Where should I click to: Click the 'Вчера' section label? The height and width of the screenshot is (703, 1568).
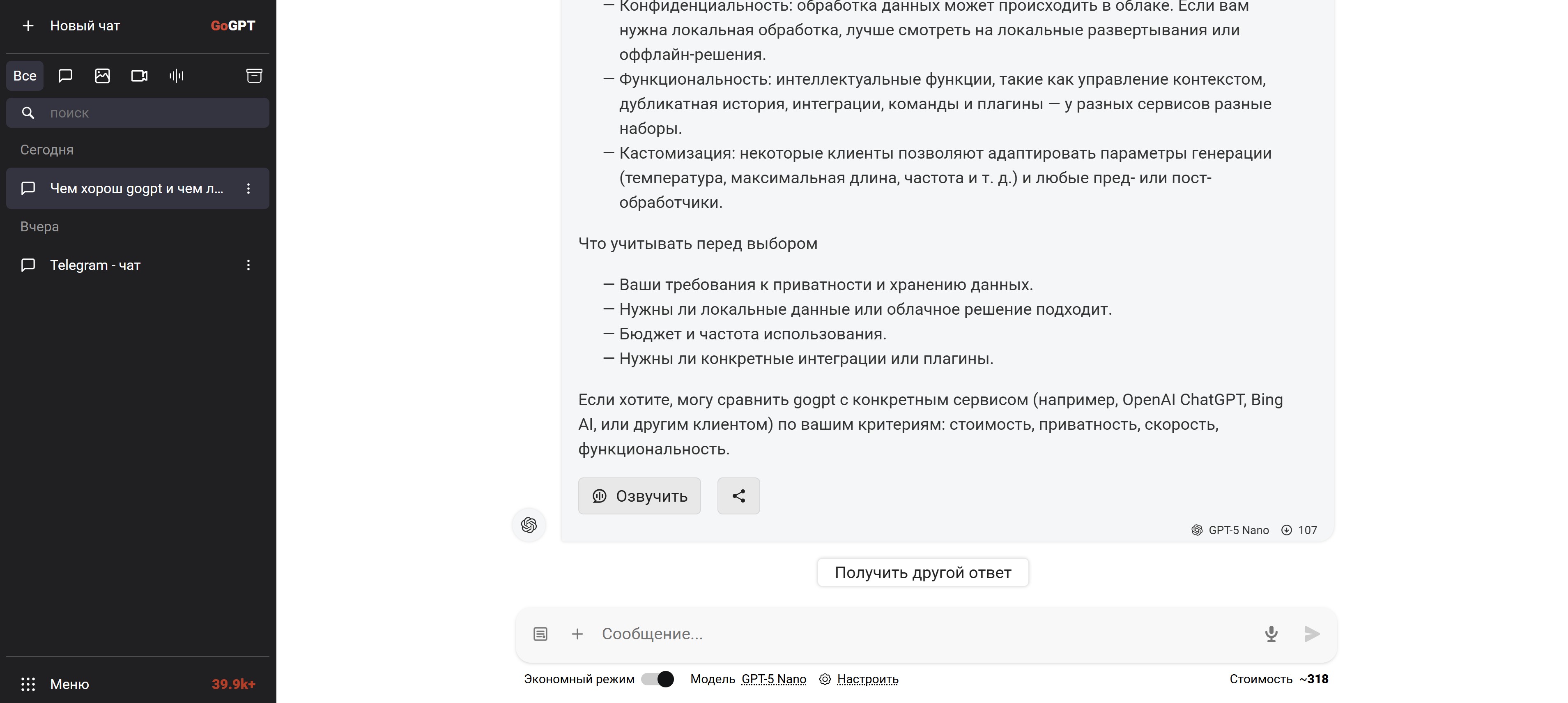39,227
